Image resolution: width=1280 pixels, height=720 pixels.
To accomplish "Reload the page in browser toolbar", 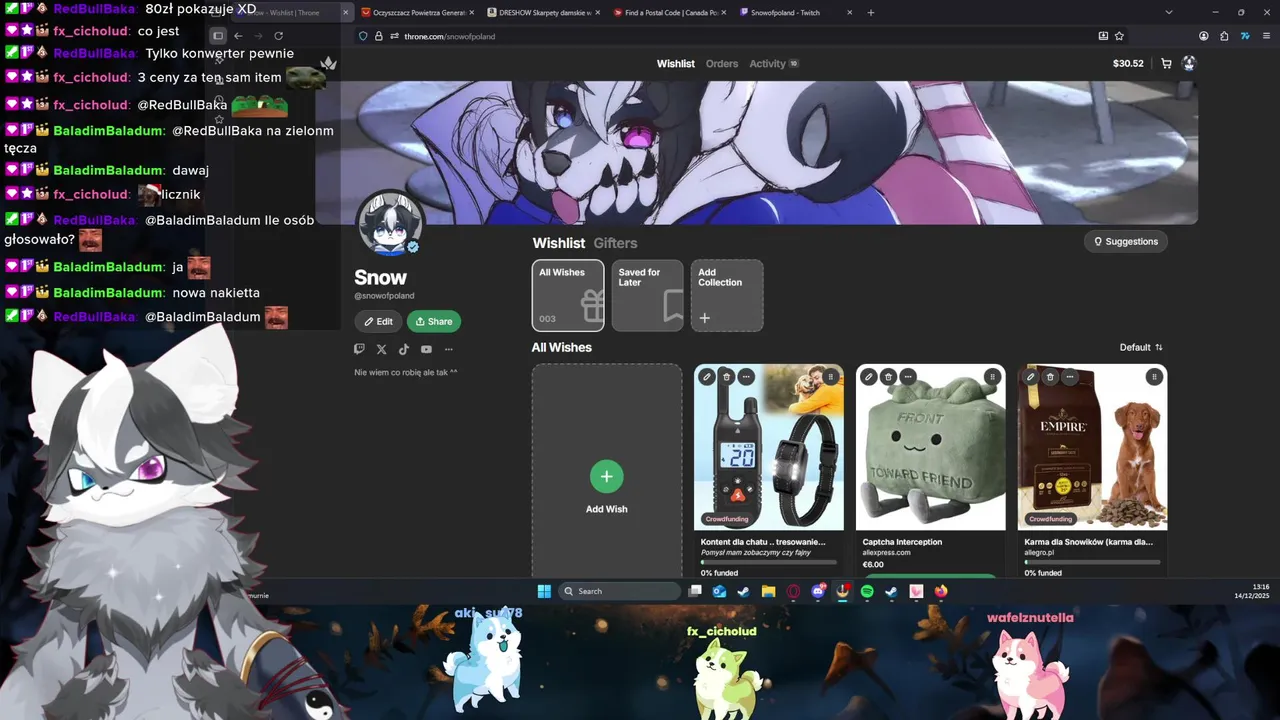I will 278,36.
